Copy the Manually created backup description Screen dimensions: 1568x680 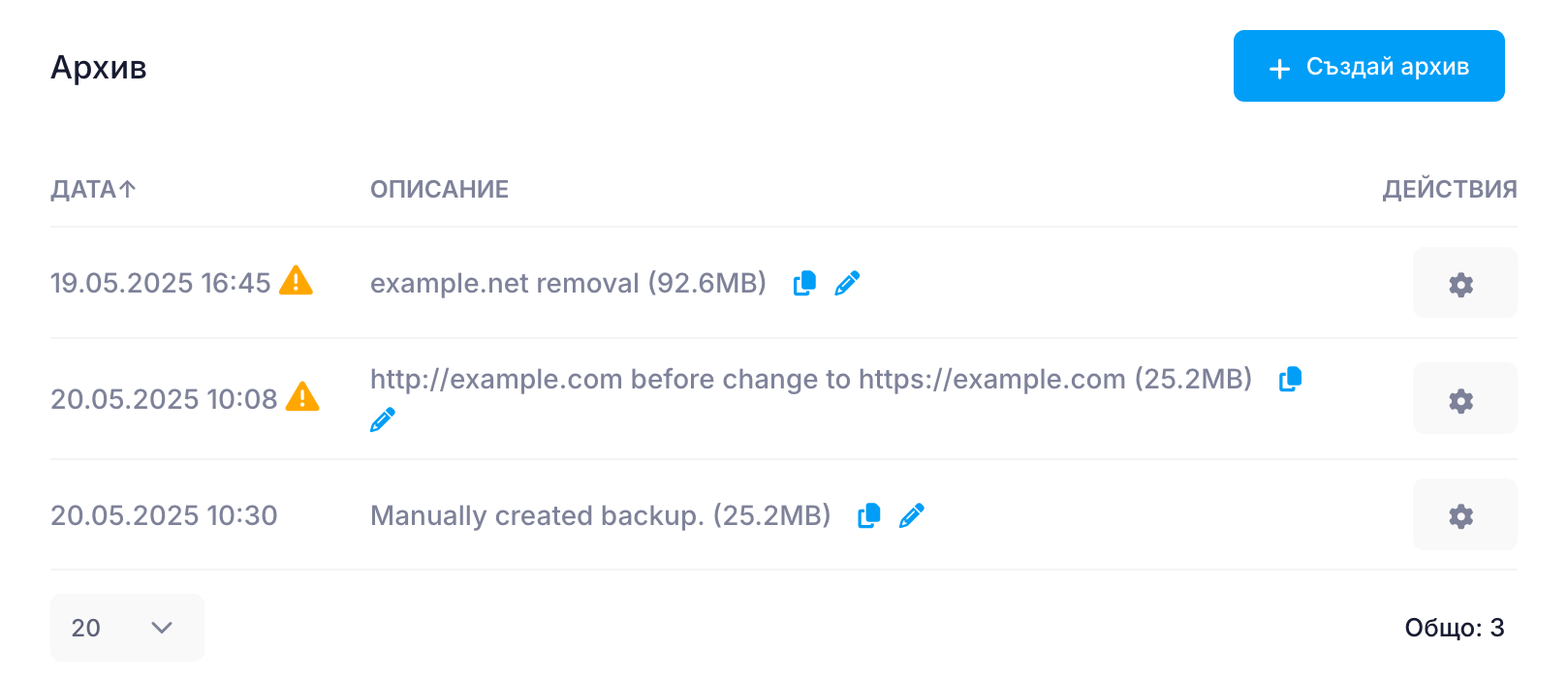click(869, 515)
